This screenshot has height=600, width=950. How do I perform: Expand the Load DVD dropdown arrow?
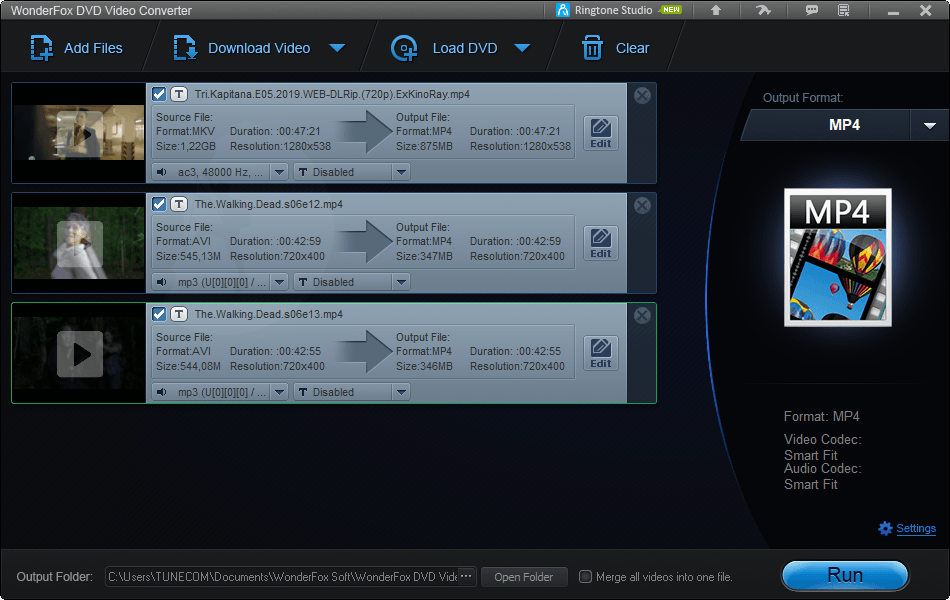point(519,48)
